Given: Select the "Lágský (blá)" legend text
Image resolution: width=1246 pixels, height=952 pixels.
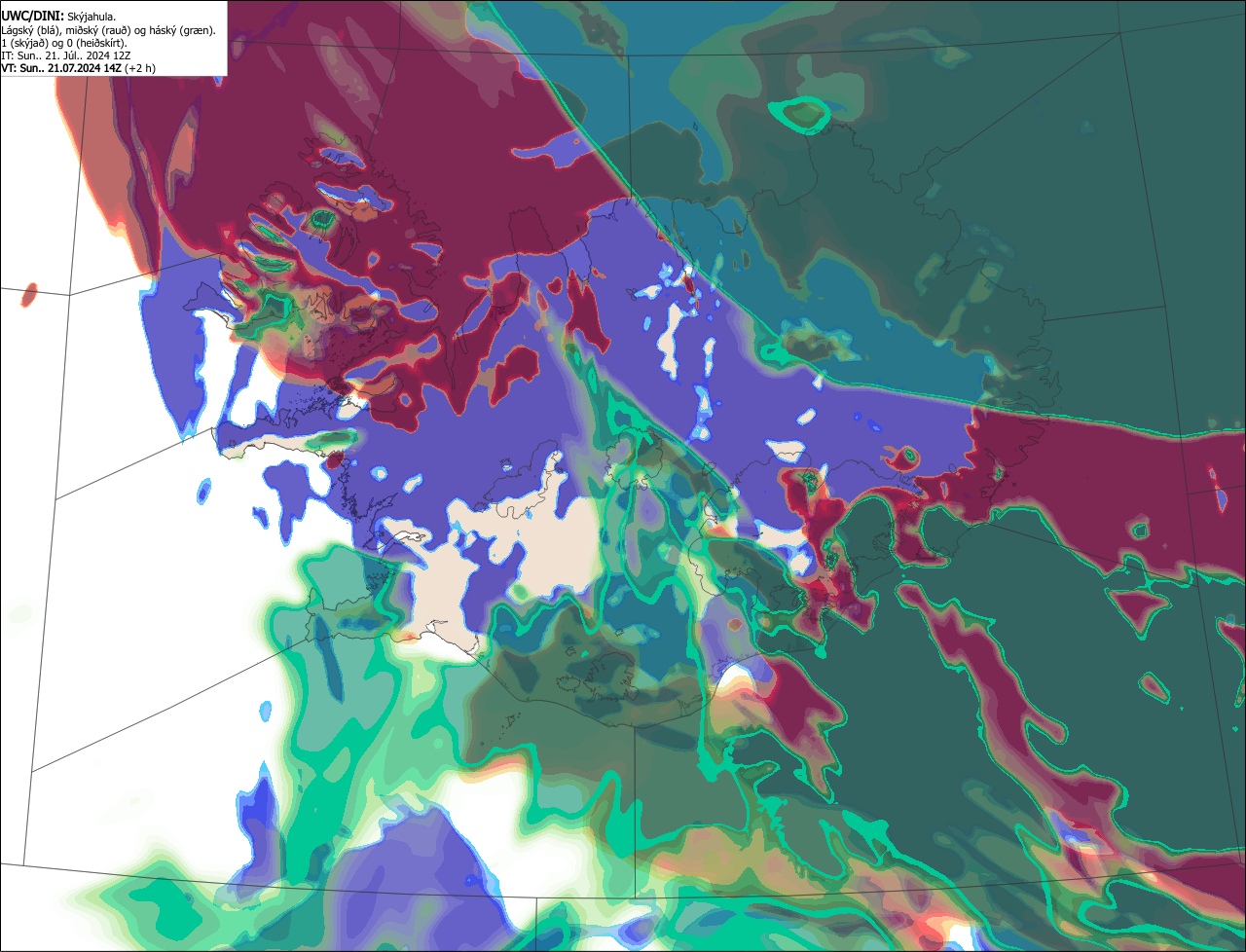Looking at the screenshot, I should (29, 31).
